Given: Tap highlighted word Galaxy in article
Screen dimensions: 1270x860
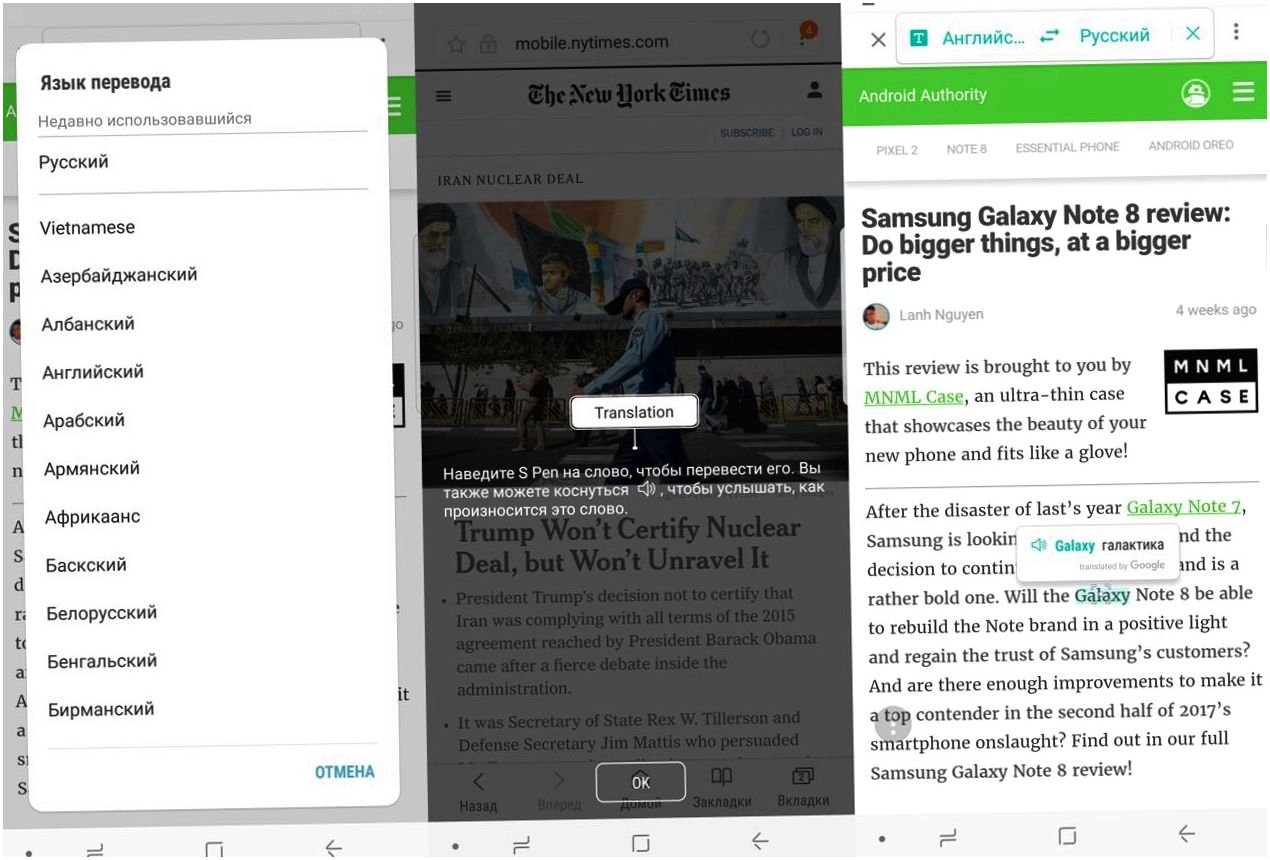Looking at the screenshot, I should 1102,596.
